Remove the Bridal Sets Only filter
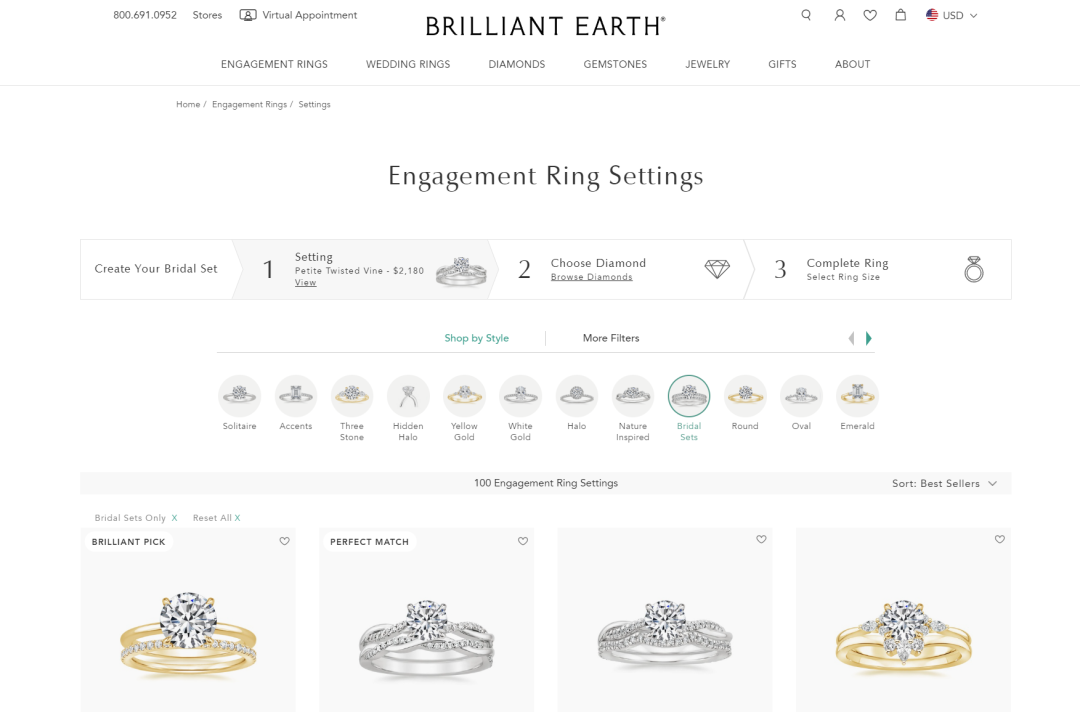 tap(174, 518)
